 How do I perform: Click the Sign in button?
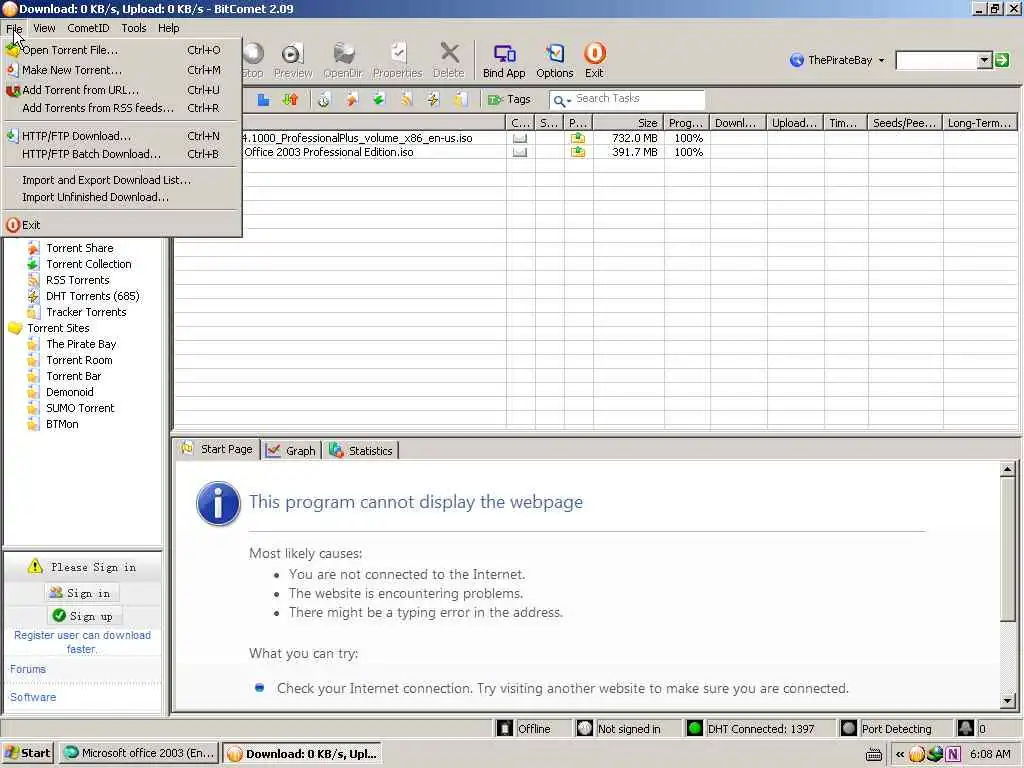pyautogui.click(x=83, y=593)
